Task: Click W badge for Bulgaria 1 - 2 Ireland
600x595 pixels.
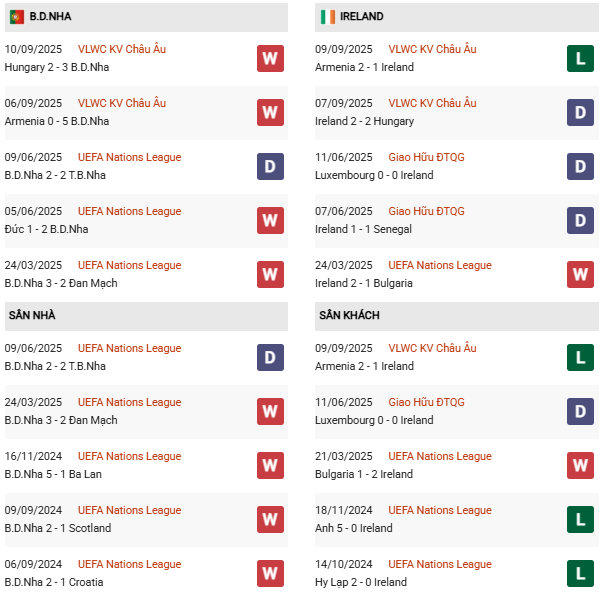Action: point(580,465)
